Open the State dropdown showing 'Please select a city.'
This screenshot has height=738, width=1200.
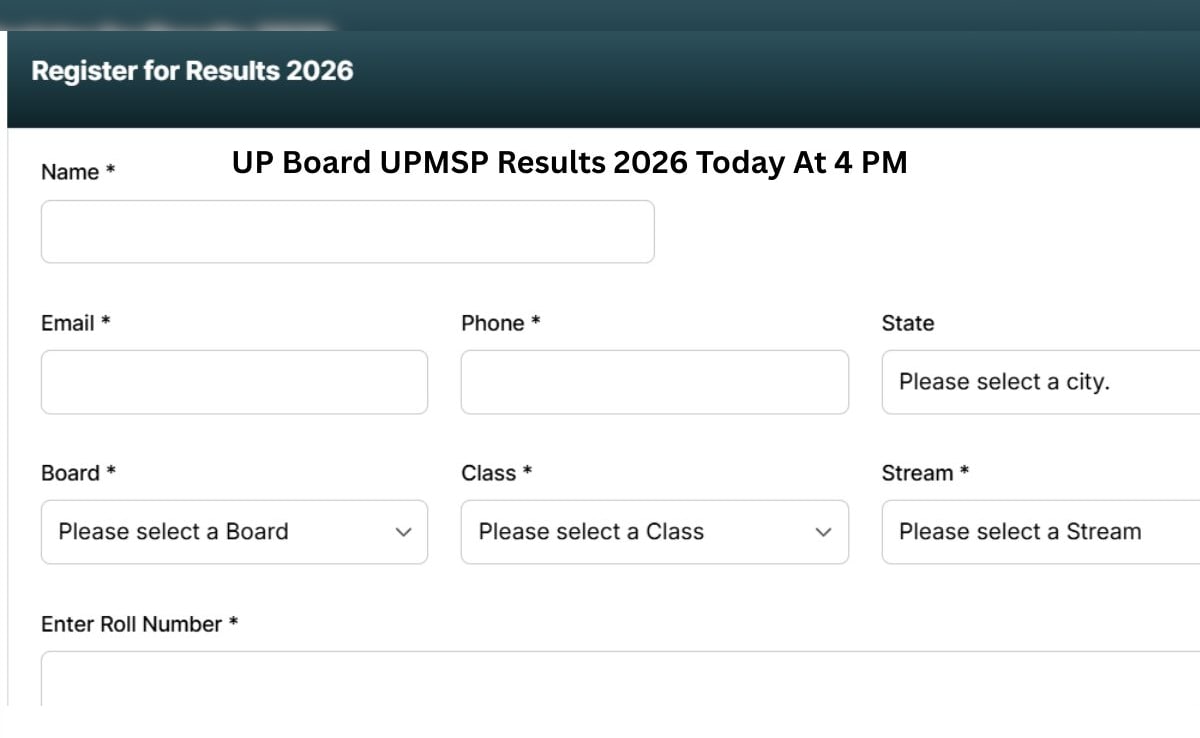click(1040, 382)
